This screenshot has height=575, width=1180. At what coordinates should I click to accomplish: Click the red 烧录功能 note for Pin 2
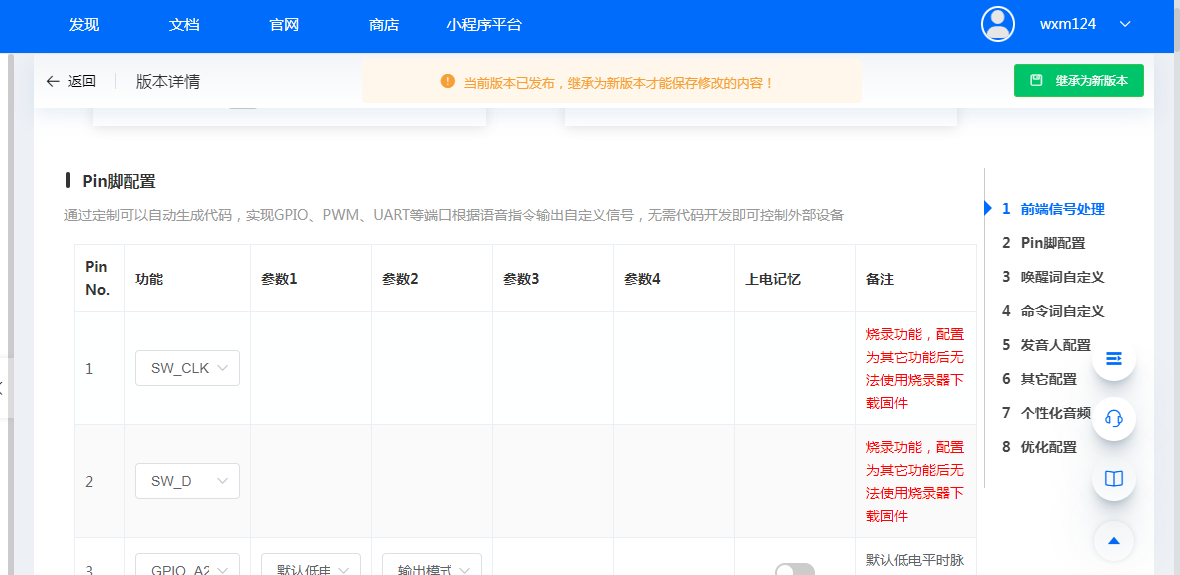coord(915,482)
